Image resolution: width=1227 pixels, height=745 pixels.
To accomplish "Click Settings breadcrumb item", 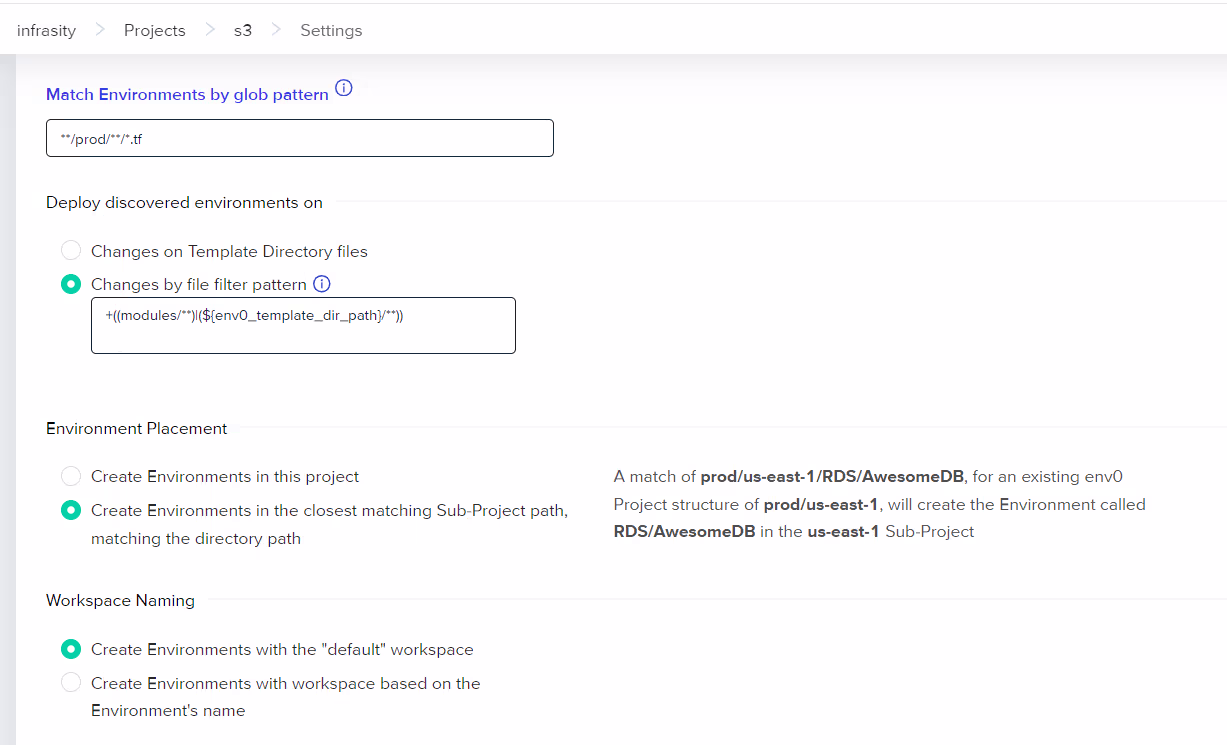I will [x=331, y=30].
